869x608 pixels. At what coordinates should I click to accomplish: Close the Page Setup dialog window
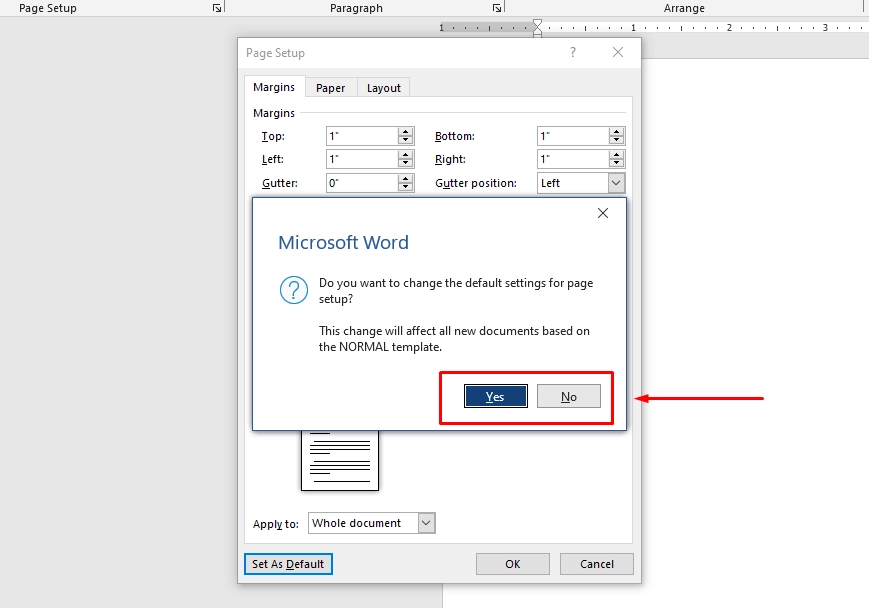pos(618,53)
